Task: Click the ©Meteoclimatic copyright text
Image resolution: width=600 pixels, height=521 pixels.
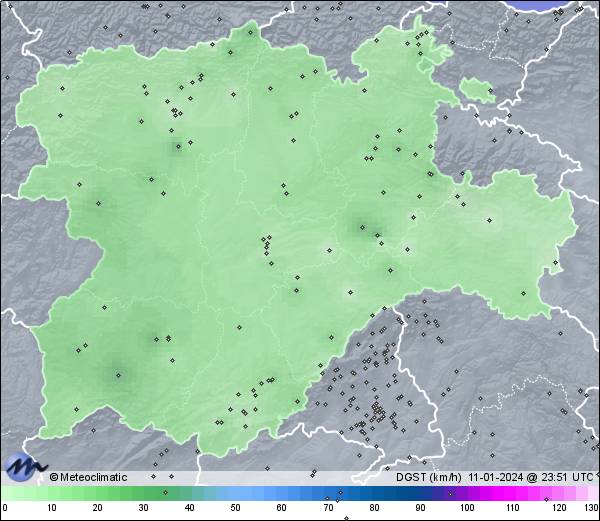Action: 88,477
